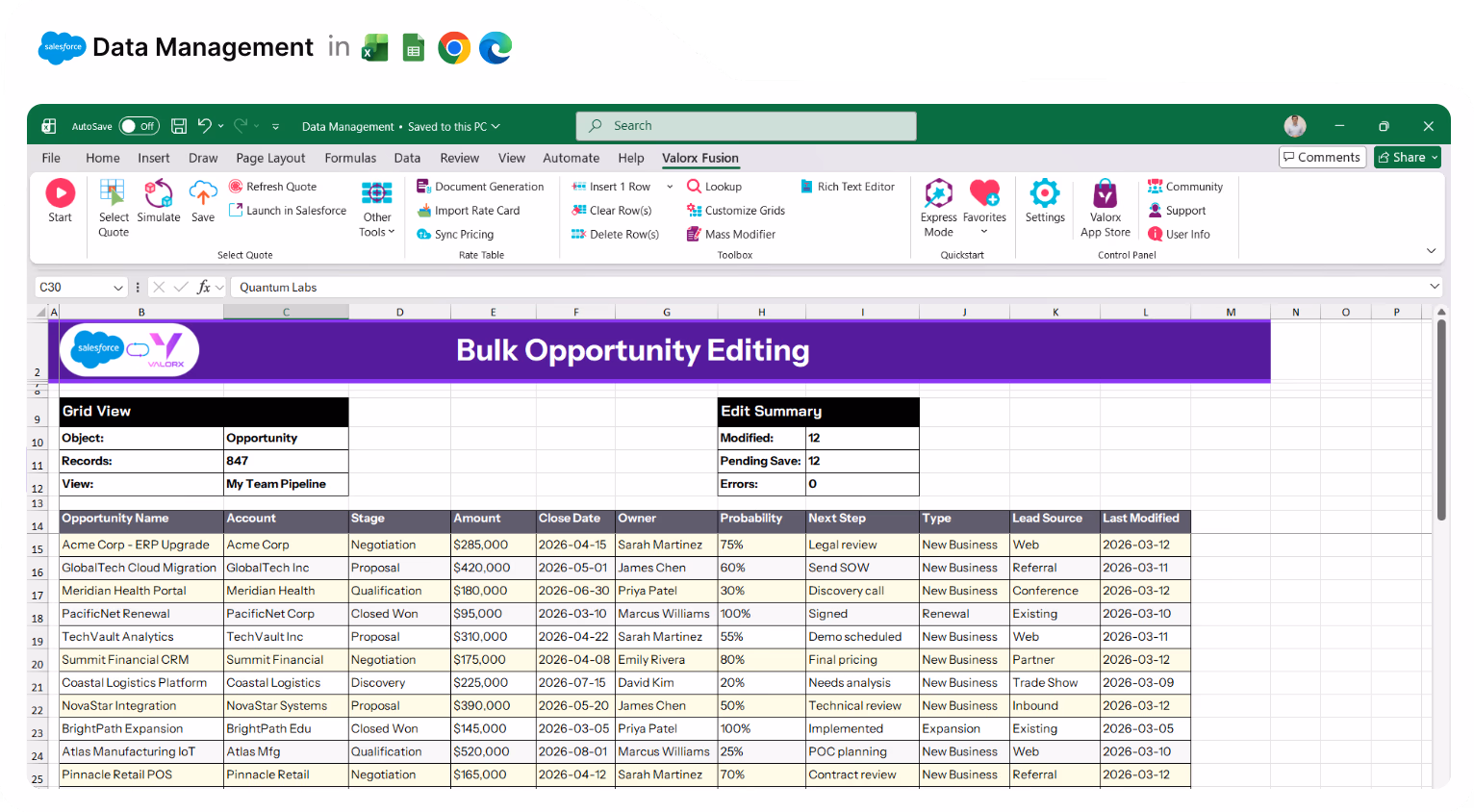Open Document Generation
This screenshot has width=1474, height=812.
(480, 187)
